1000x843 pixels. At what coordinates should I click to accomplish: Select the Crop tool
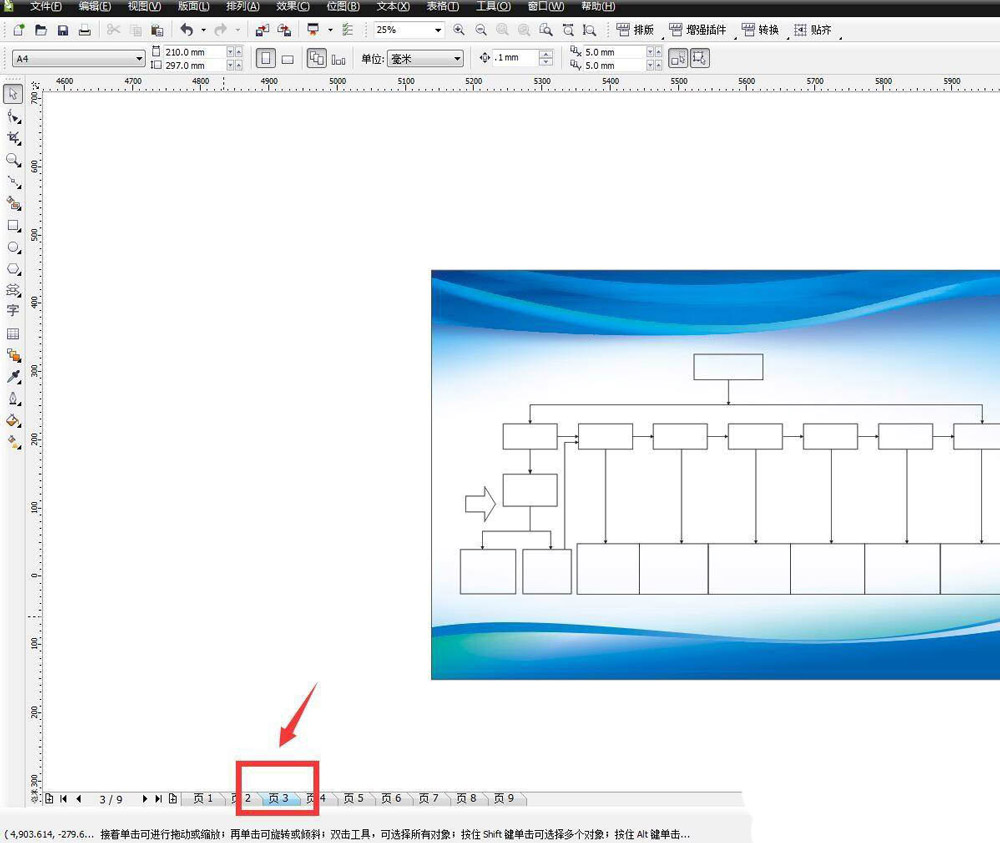point(13,138)
